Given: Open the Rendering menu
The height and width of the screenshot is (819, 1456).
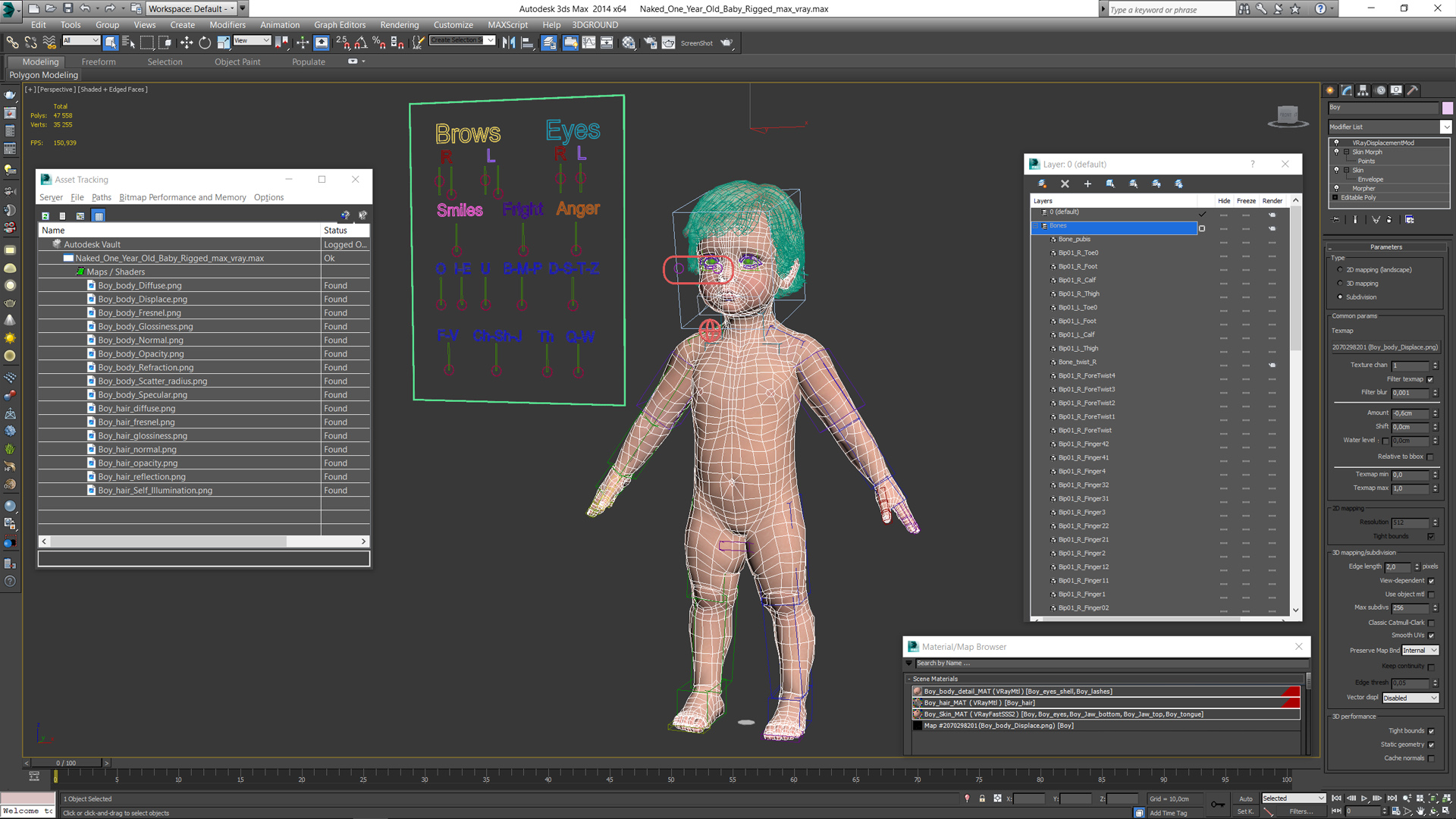Looking at the screenshot, I should pos(400,25).
